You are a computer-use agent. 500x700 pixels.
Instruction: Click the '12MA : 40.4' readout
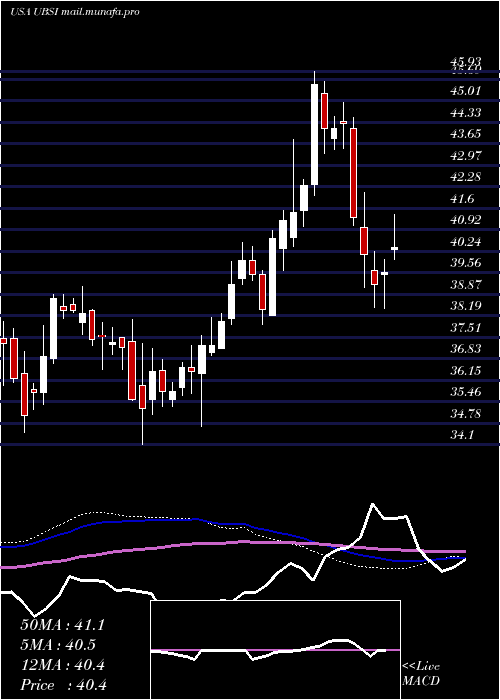tap(62, 665)
